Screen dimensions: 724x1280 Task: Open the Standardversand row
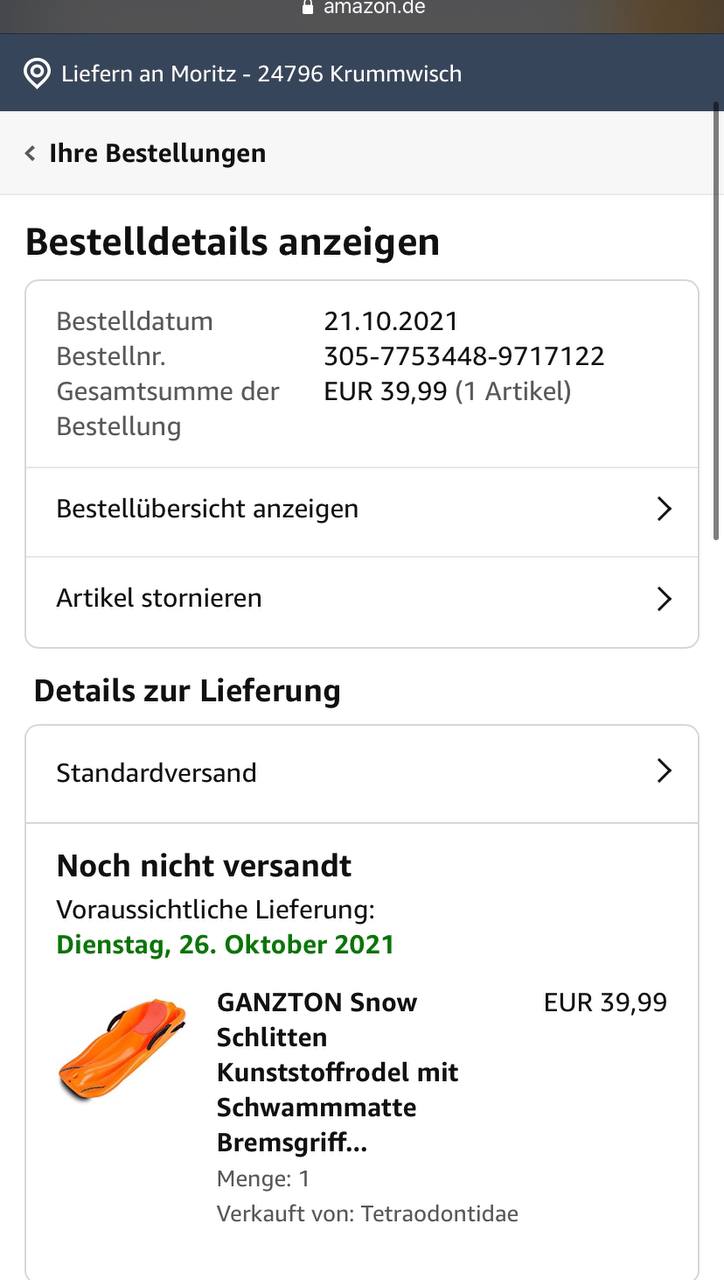click(x=362, y=774)
